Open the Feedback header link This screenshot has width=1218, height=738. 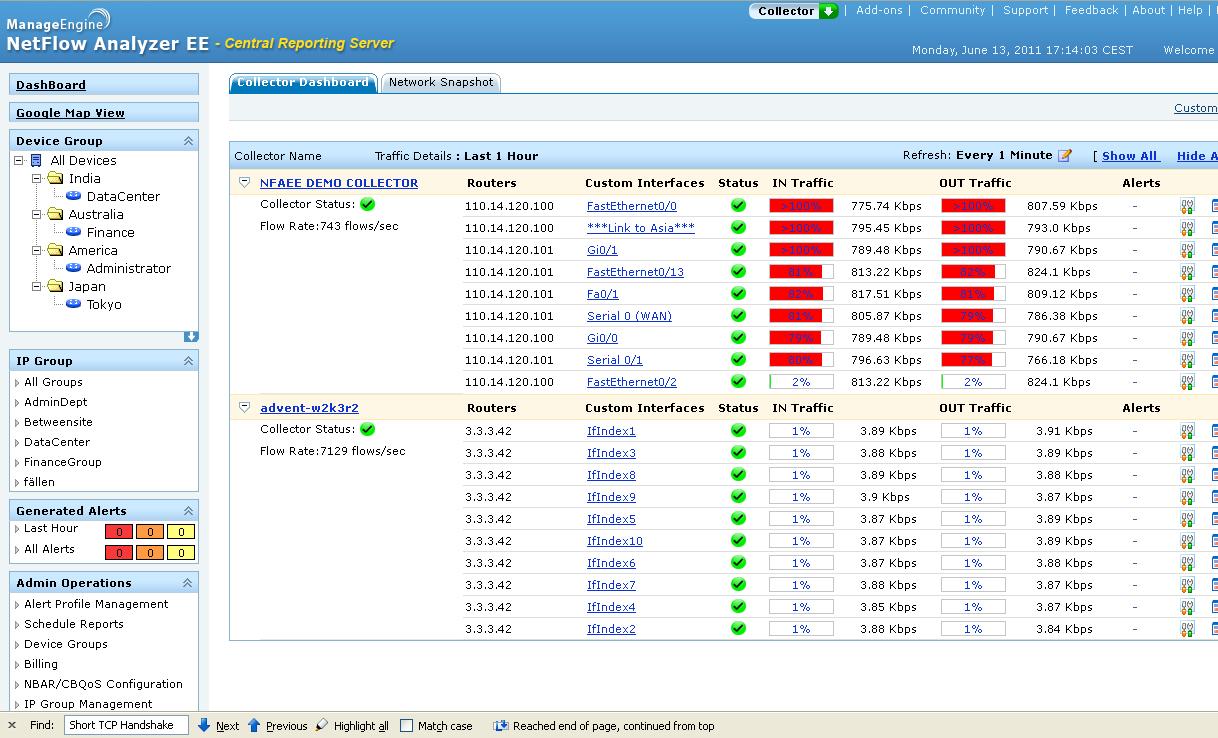point(1091,10)
